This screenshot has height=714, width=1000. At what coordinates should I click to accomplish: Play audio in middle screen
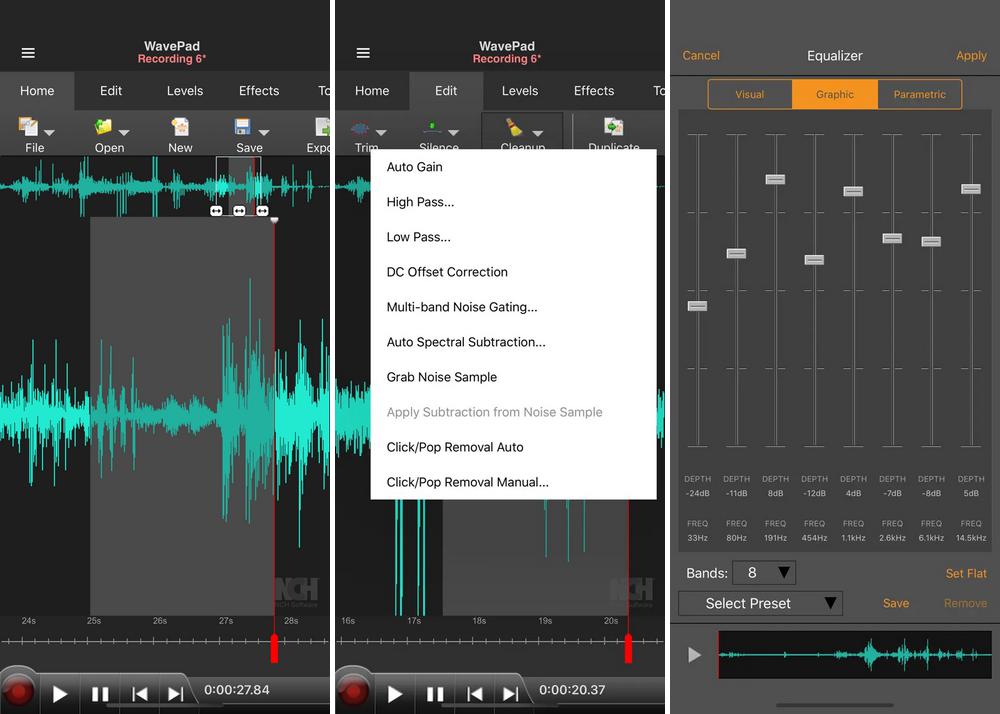pyautogui.click(x=394, y=694)
